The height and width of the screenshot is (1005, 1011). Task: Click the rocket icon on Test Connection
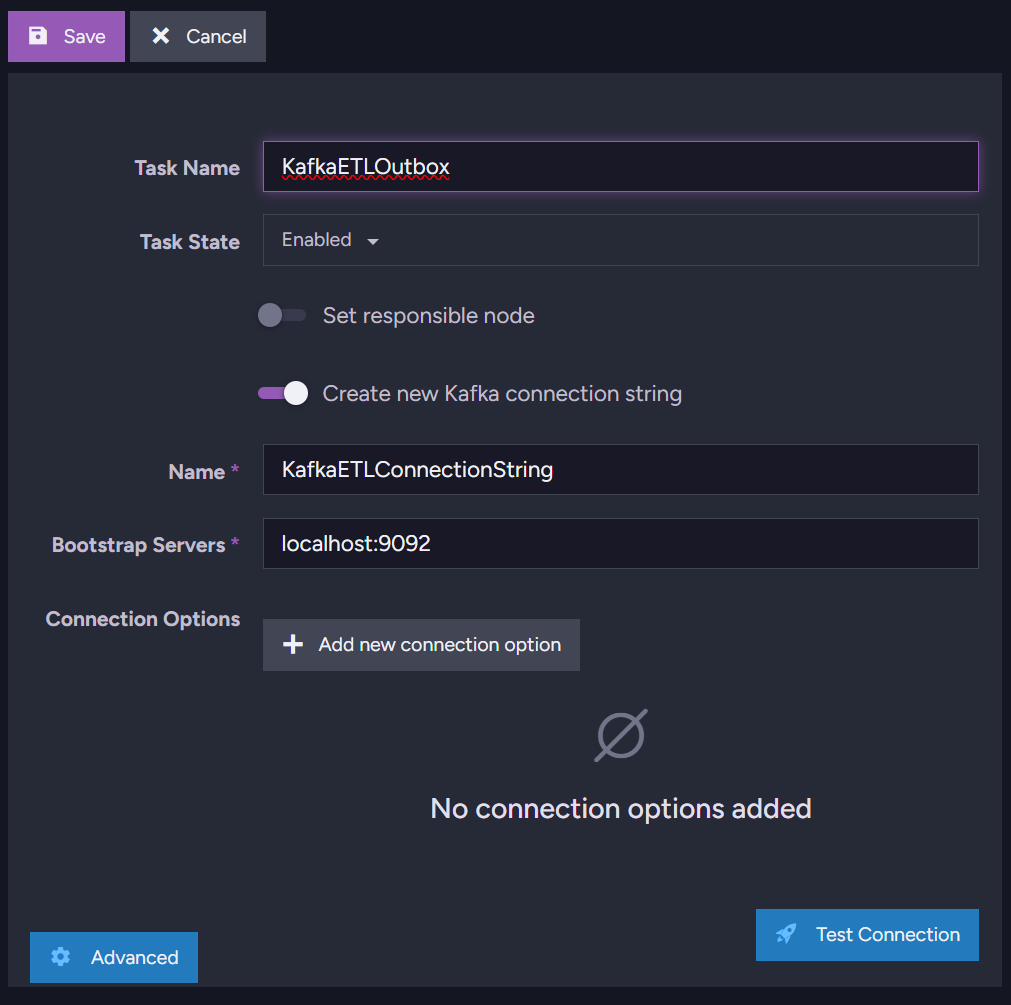[x=787, y=934]
